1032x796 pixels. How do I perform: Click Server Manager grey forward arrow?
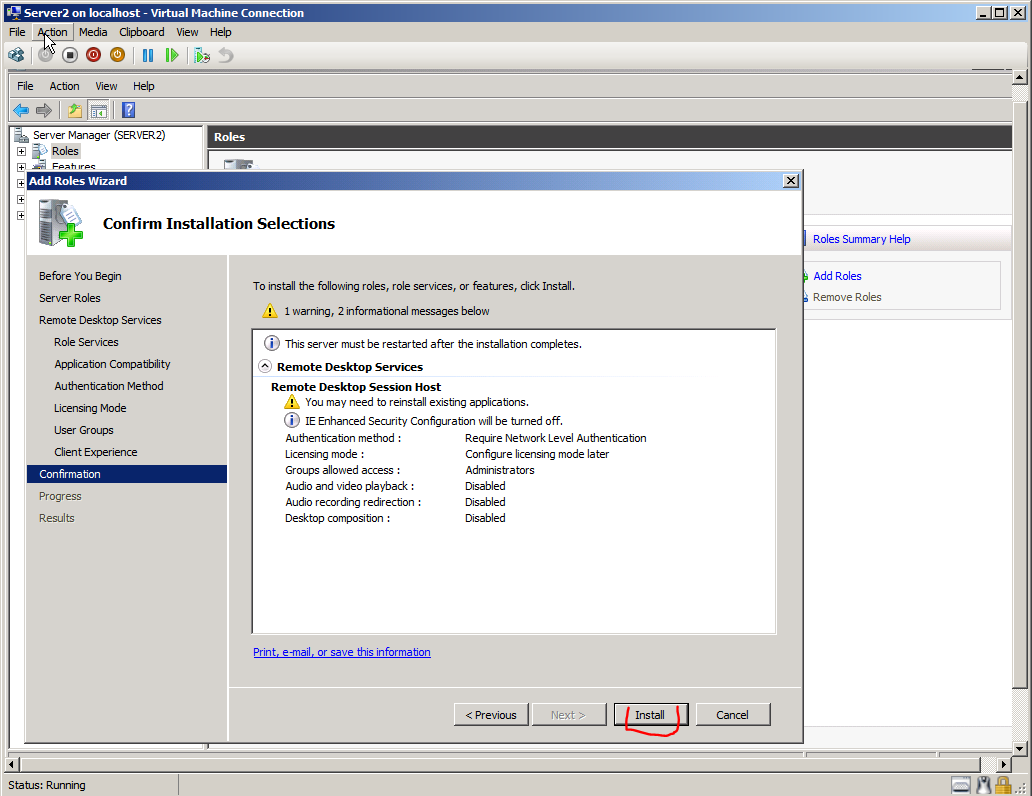click(x=44, y=111)
